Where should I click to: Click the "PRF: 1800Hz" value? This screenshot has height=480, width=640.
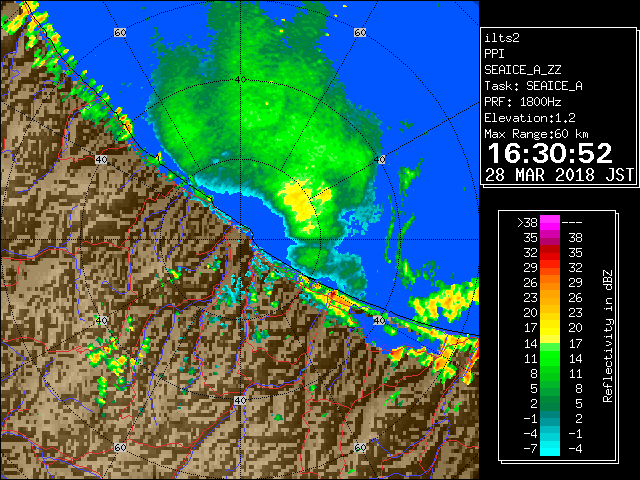coord(522,102)
